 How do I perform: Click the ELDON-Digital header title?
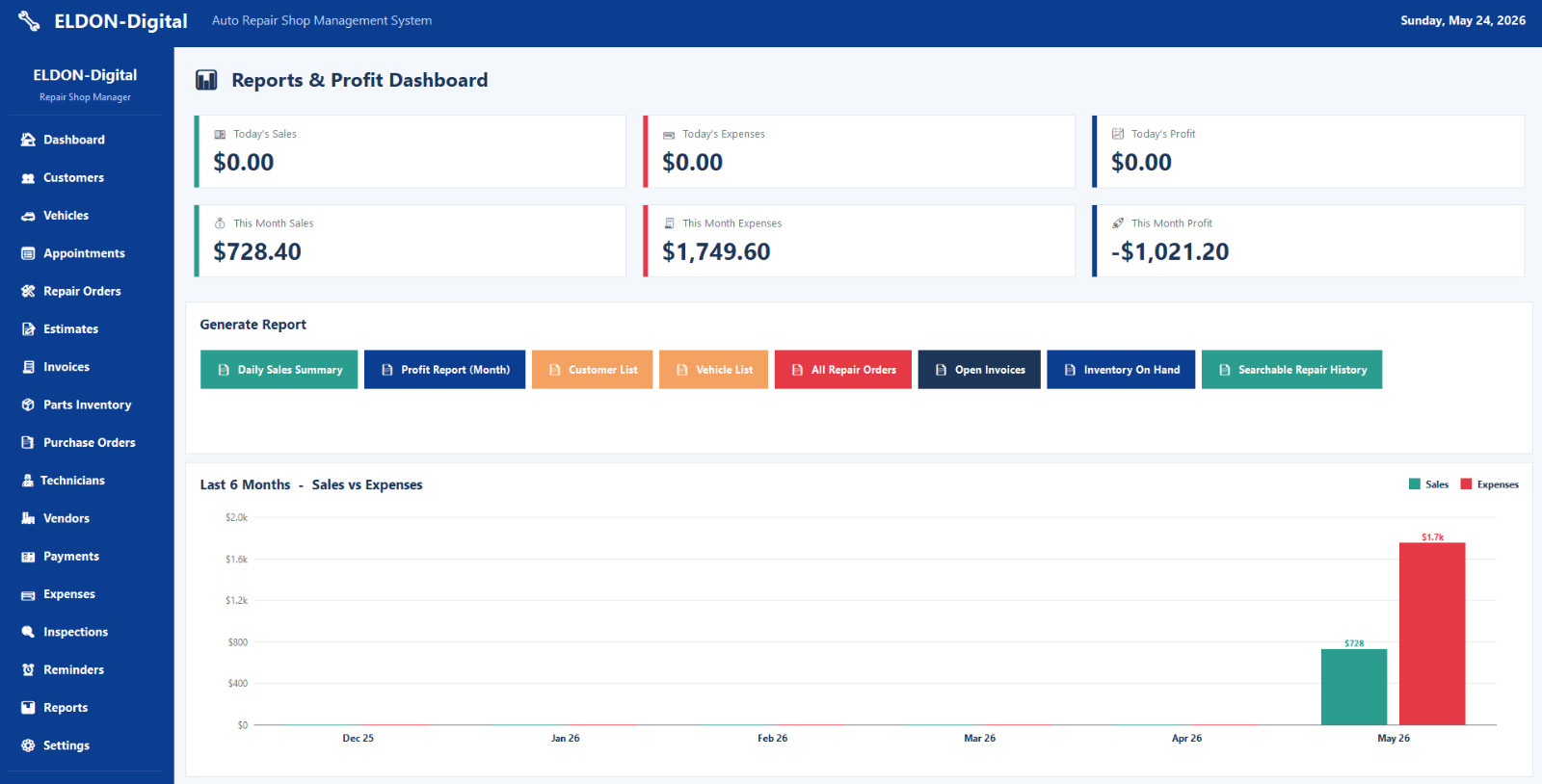pos(120,21)
